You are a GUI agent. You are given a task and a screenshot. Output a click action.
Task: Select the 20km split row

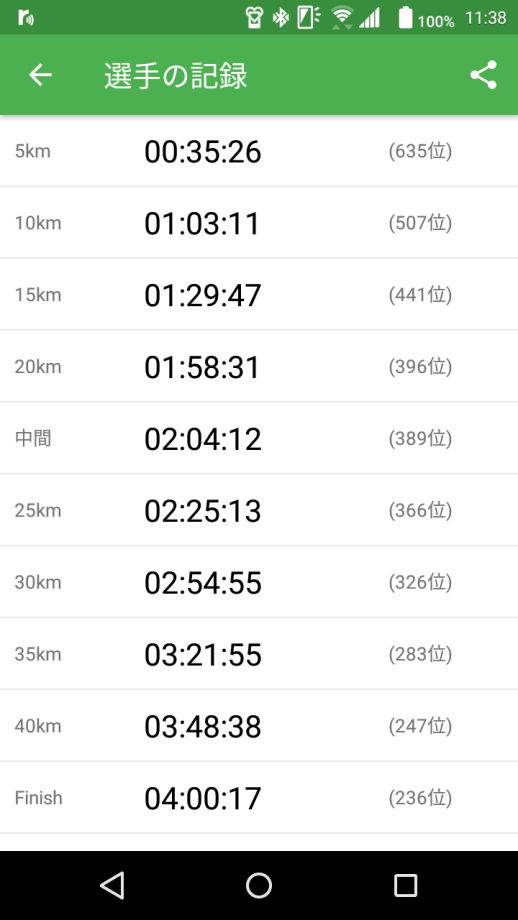259,367
